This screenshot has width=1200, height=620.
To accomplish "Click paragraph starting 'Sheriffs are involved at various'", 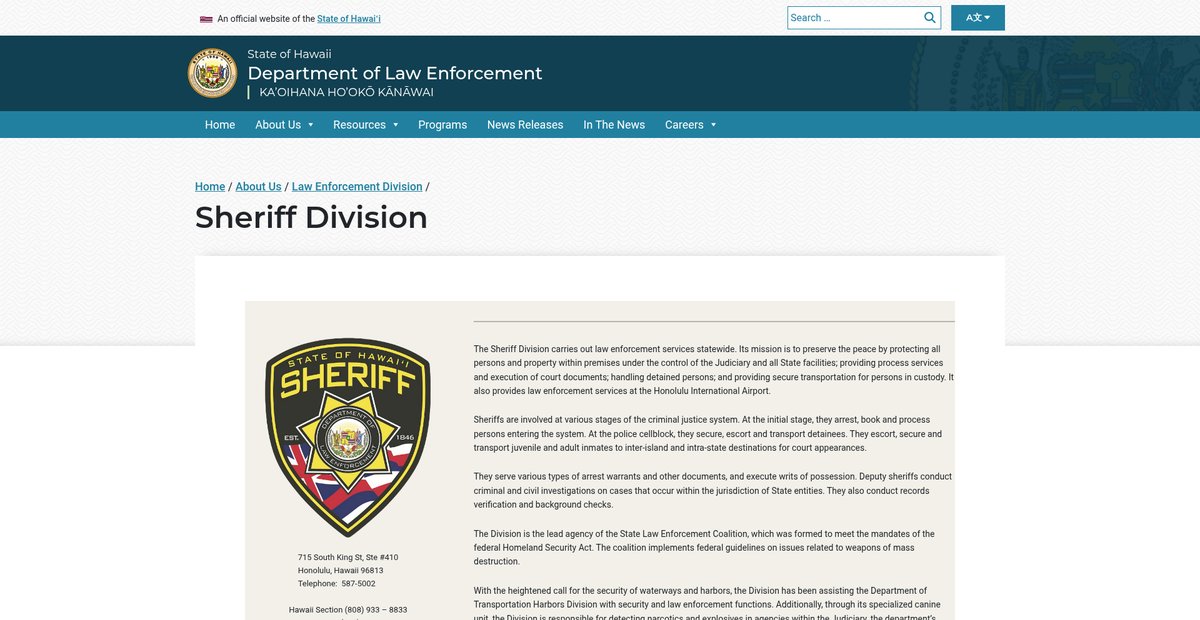I will click(708, 434).
